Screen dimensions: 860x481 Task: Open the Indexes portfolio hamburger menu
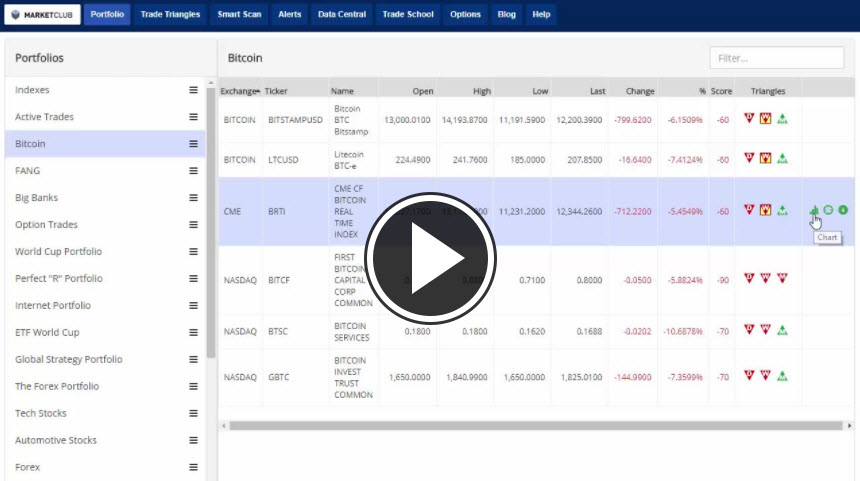click(x=194, y=90)
